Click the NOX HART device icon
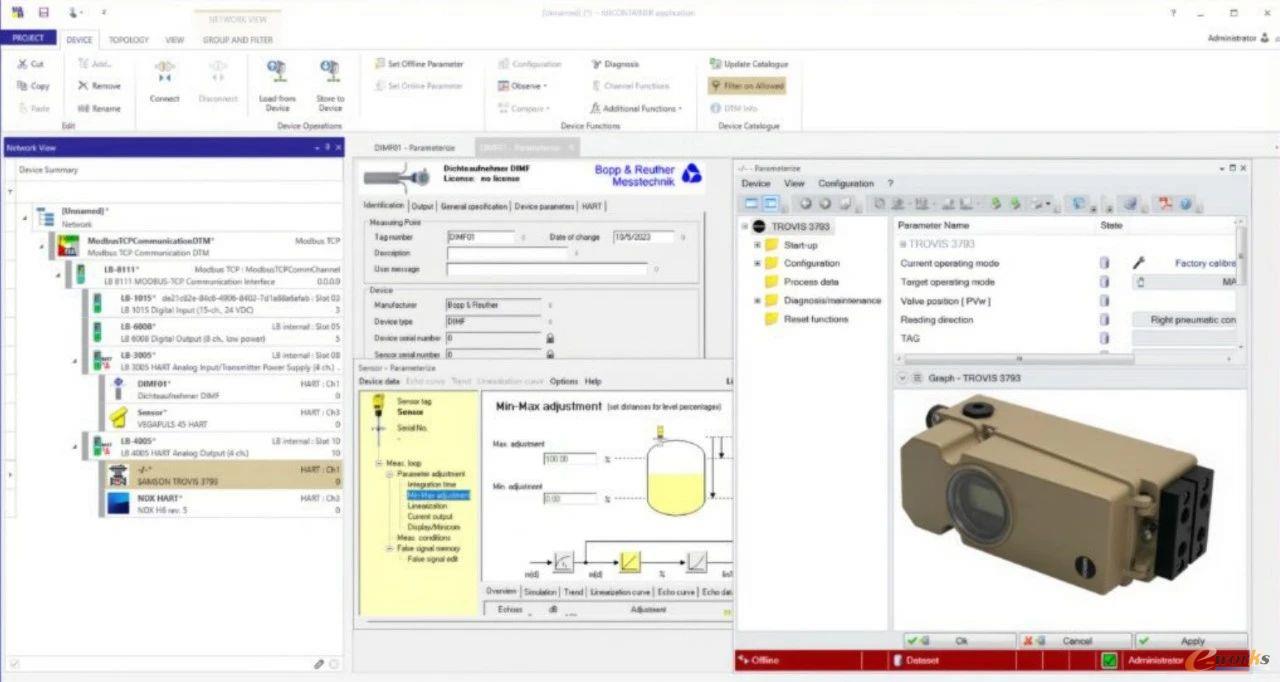1280x682 pixels. pyautogui.click(x=119, y=503)
